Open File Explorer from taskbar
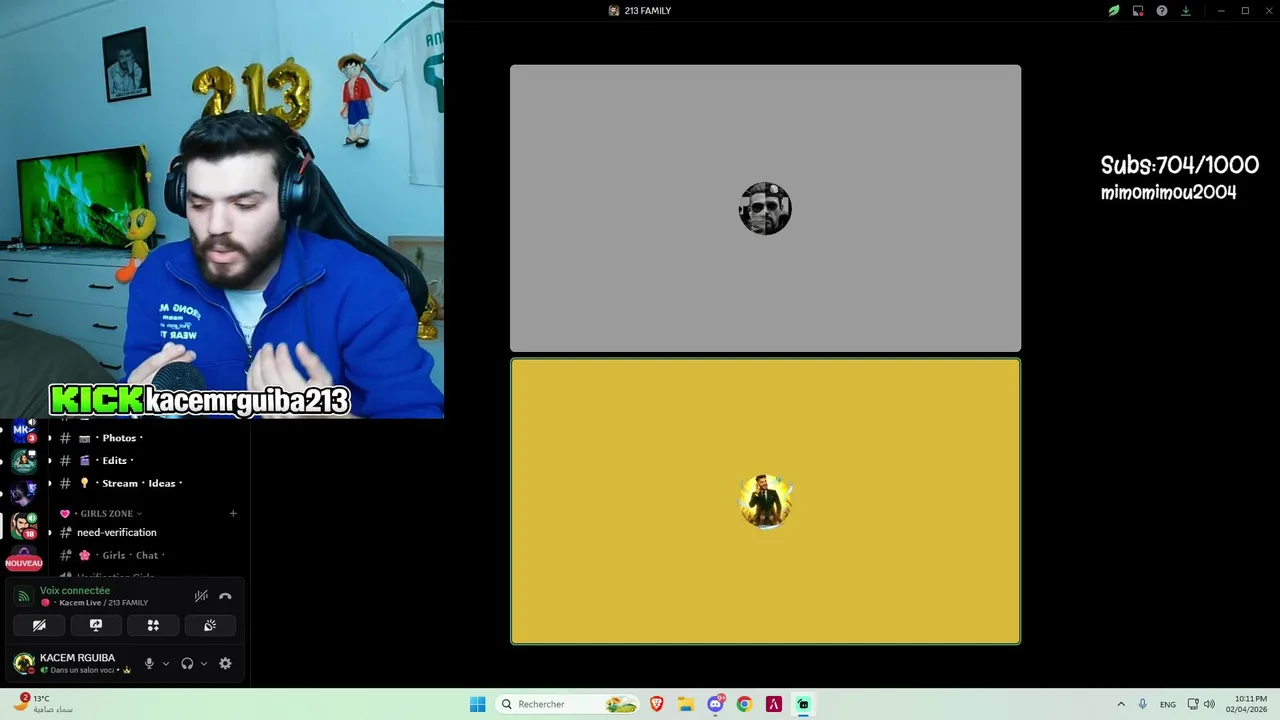This screenshot has width=1280, height=720. tap(686, 704)
